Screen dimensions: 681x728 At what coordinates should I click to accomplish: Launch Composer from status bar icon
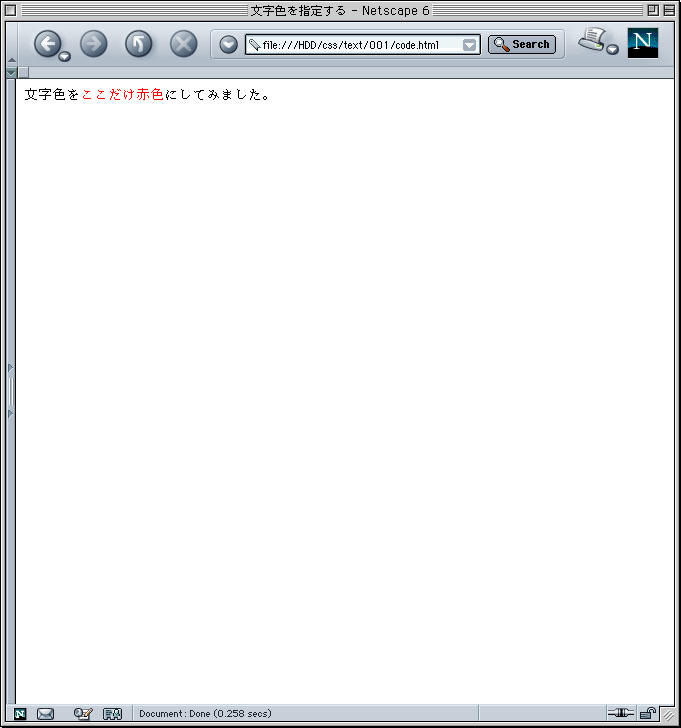83,713
